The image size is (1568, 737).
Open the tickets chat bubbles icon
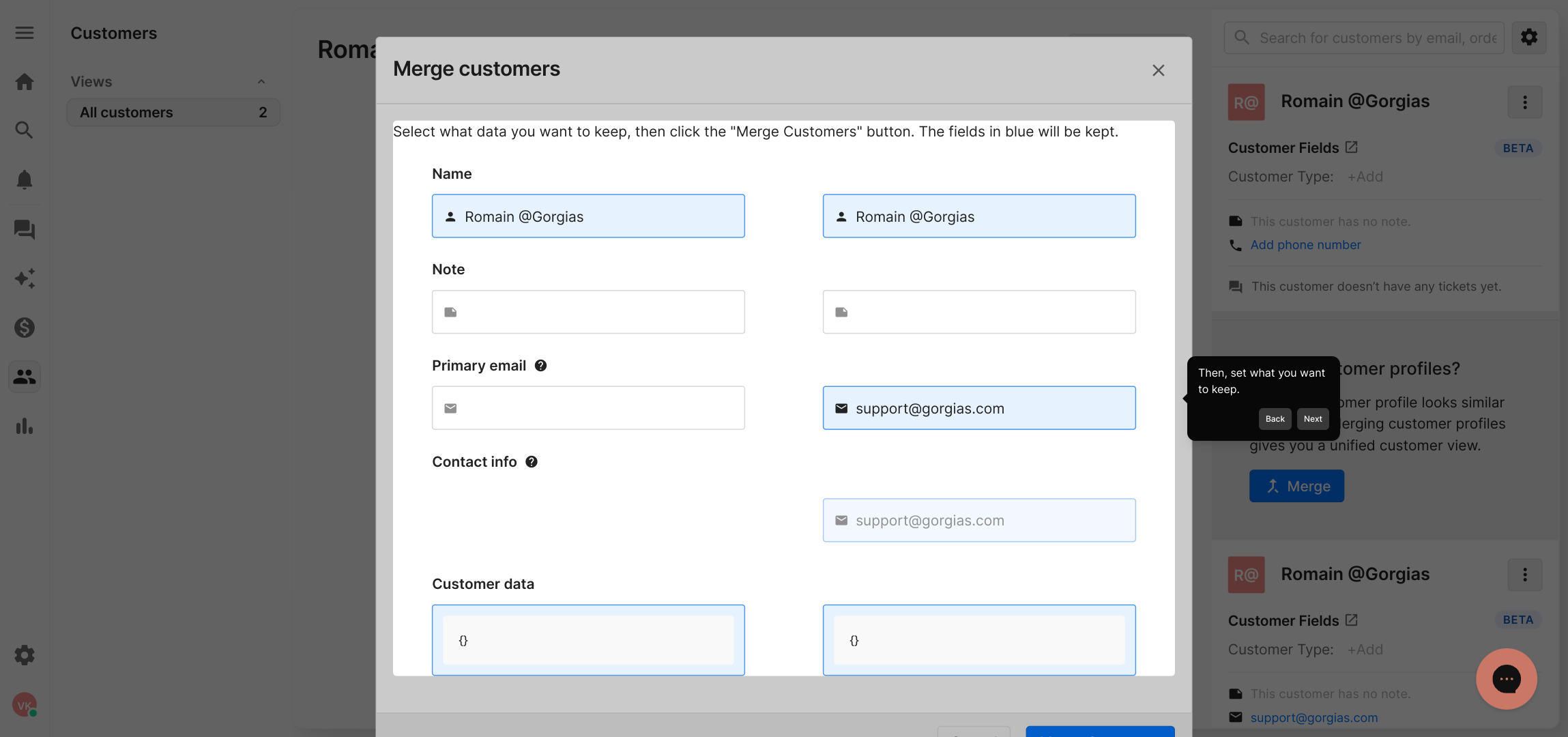pyautogui.click(x=25, y=229)
